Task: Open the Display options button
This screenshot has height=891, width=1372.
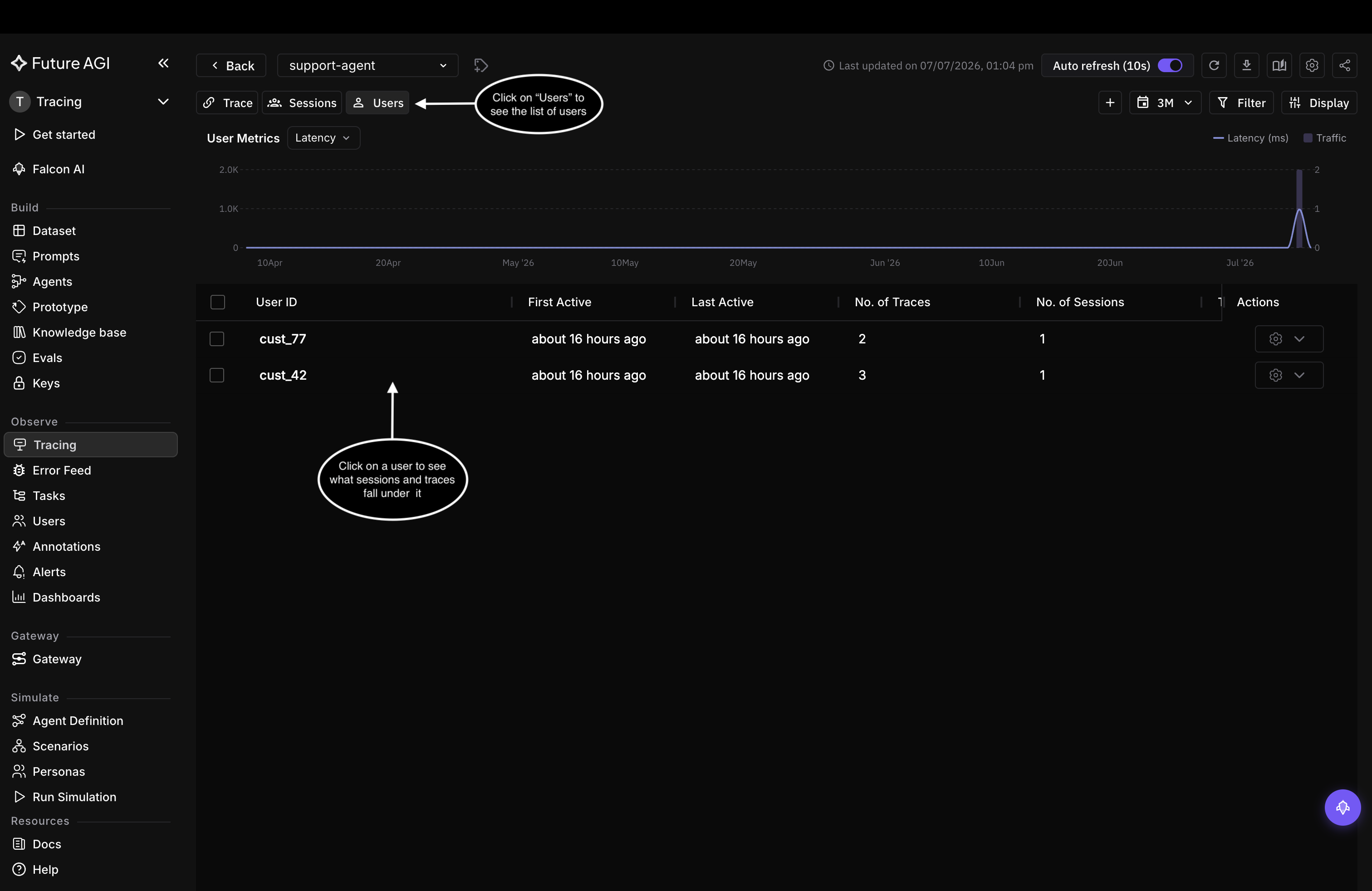Action: 1319,103
